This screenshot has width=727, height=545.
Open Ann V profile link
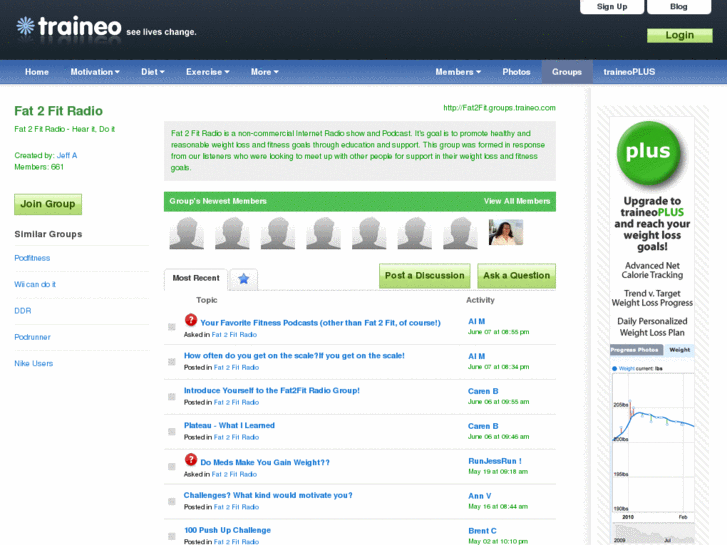coord(479,496)
